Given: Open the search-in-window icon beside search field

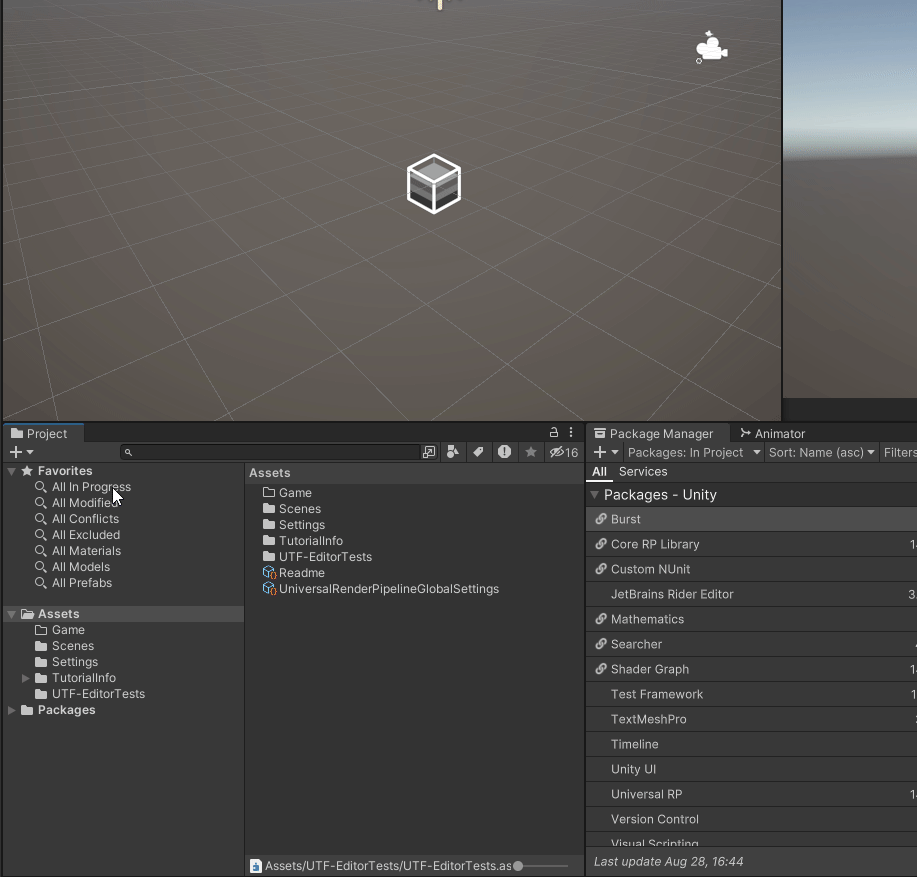Looking at the screenshot, I should point(429,452).
